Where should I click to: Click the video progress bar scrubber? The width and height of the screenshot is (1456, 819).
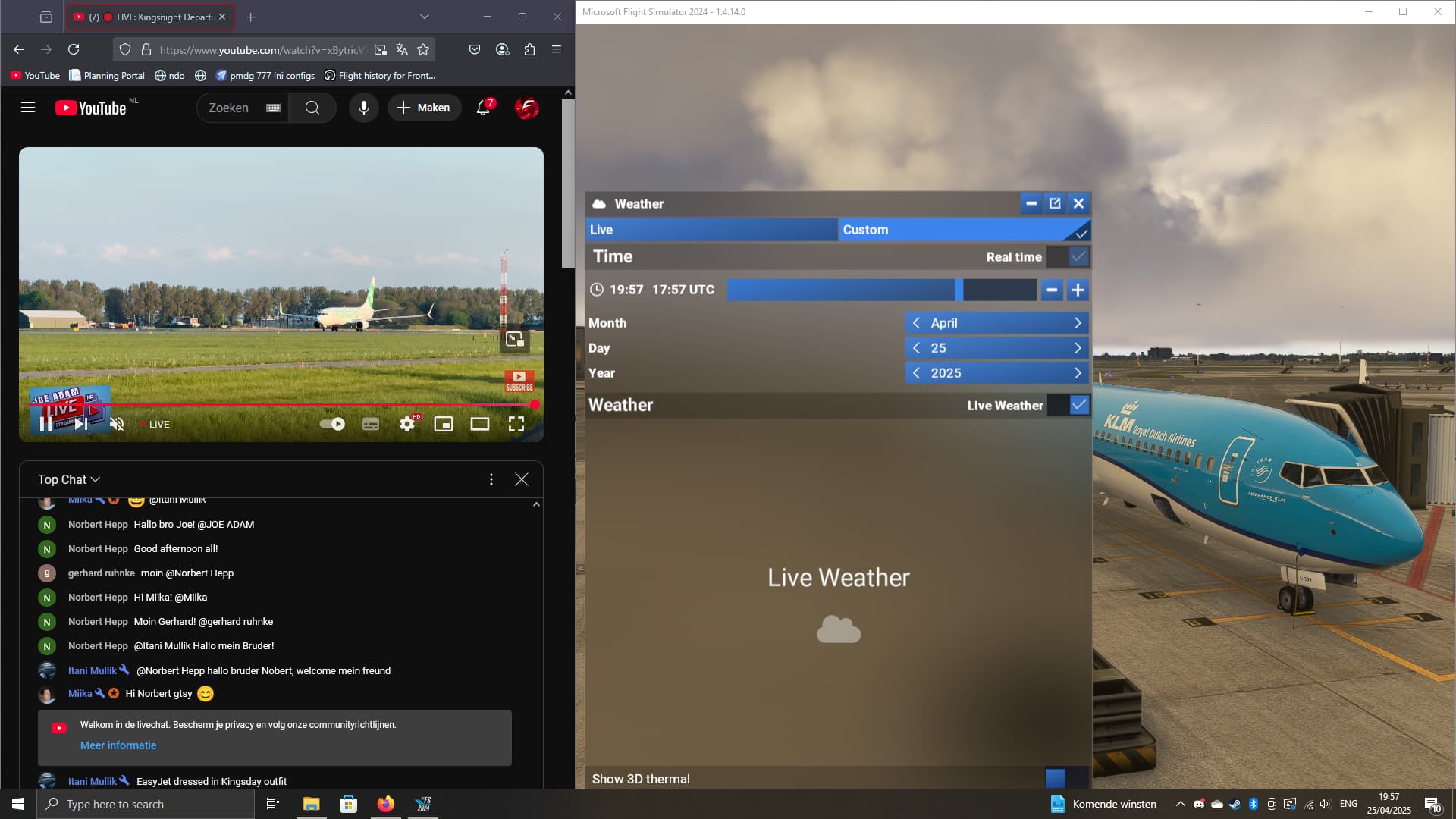[535, 405]
